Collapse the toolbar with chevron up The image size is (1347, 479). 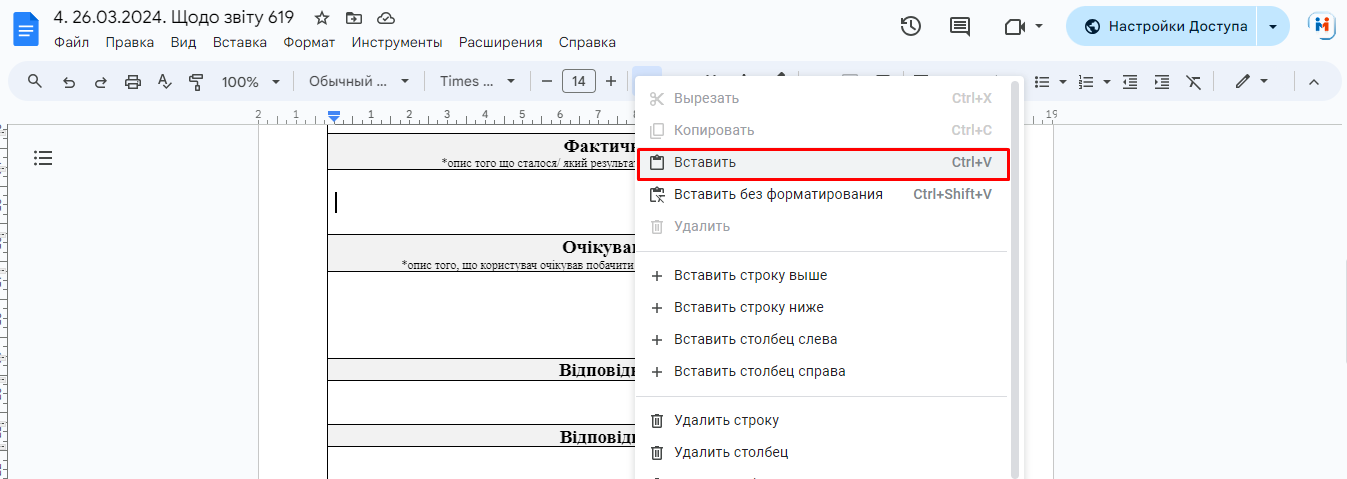(1314, 82)
